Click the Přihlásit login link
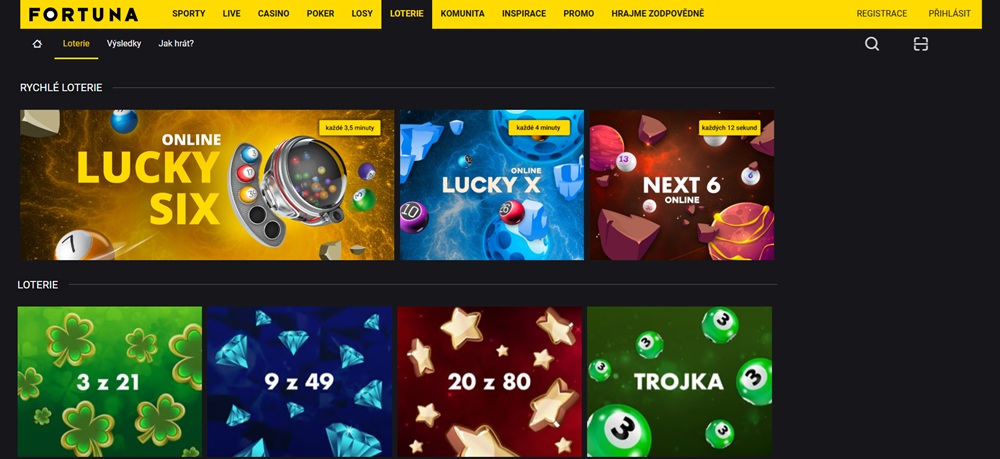Screen dimensions: 1000x459 click(950, 13)
